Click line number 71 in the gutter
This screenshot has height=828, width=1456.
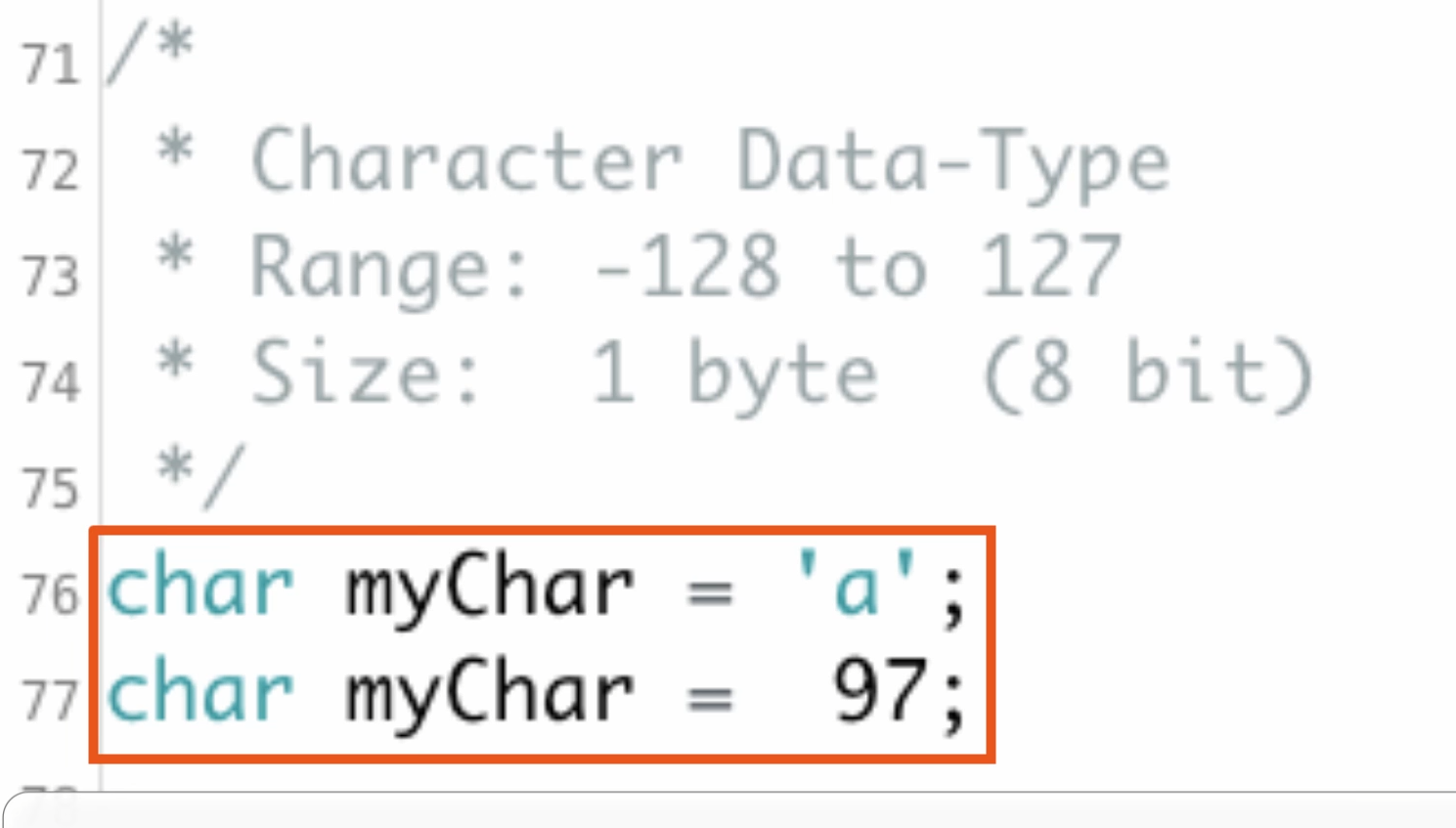click(x=50, y=65)
